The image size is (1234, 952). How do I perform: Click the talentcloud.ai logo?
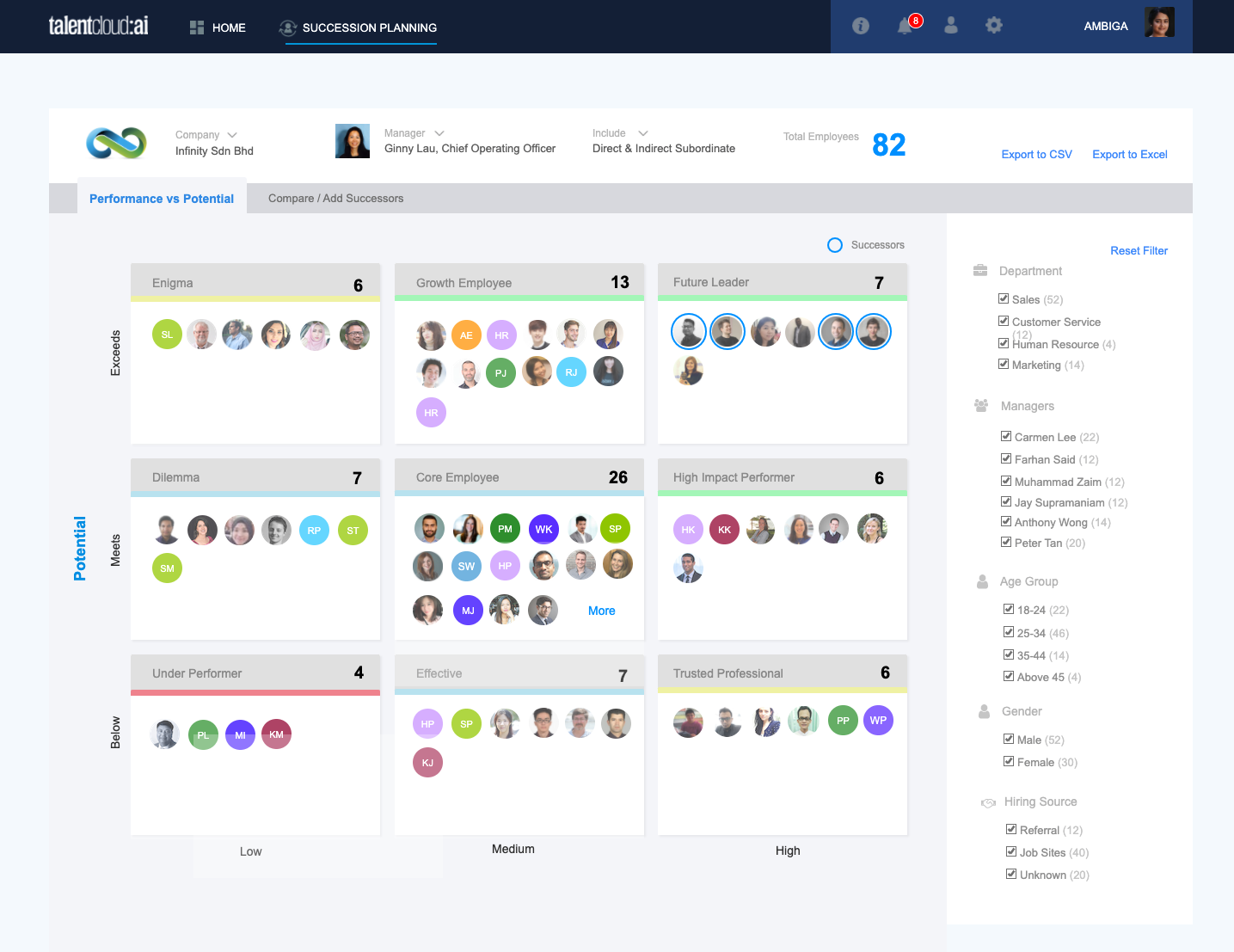[x=98, y=26]
